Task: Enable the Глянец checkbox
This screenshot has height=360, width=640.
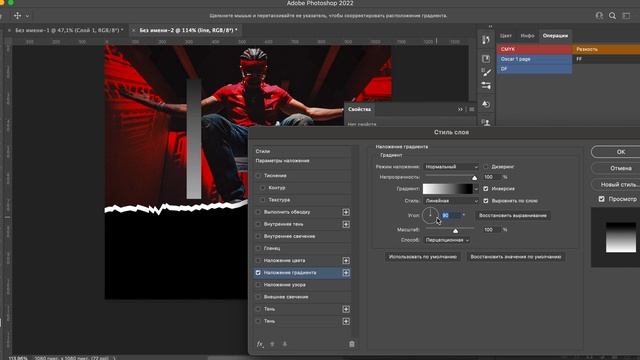Action: click(x=258, y=248)
